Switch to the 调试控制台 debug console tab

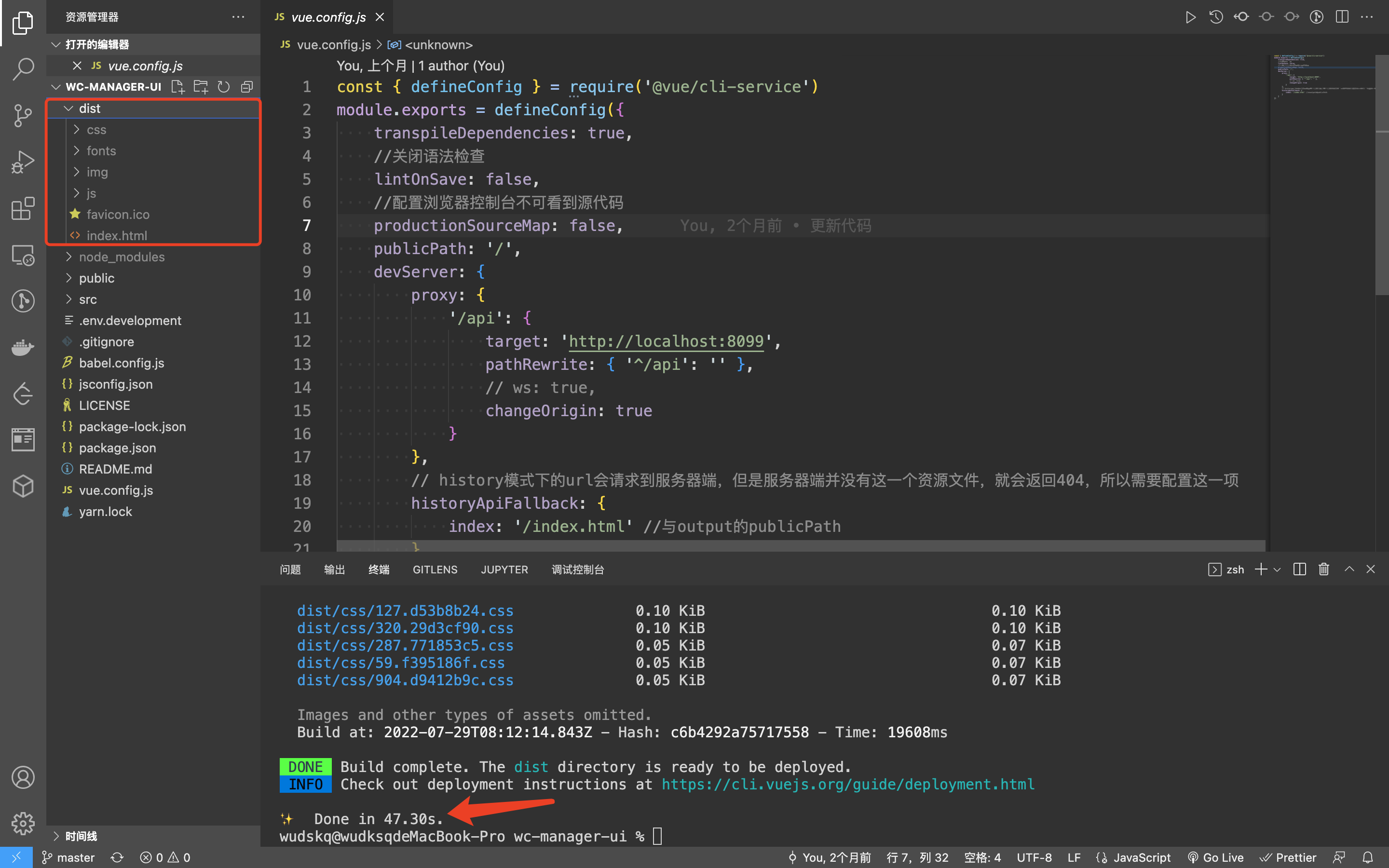click(578, 570)
